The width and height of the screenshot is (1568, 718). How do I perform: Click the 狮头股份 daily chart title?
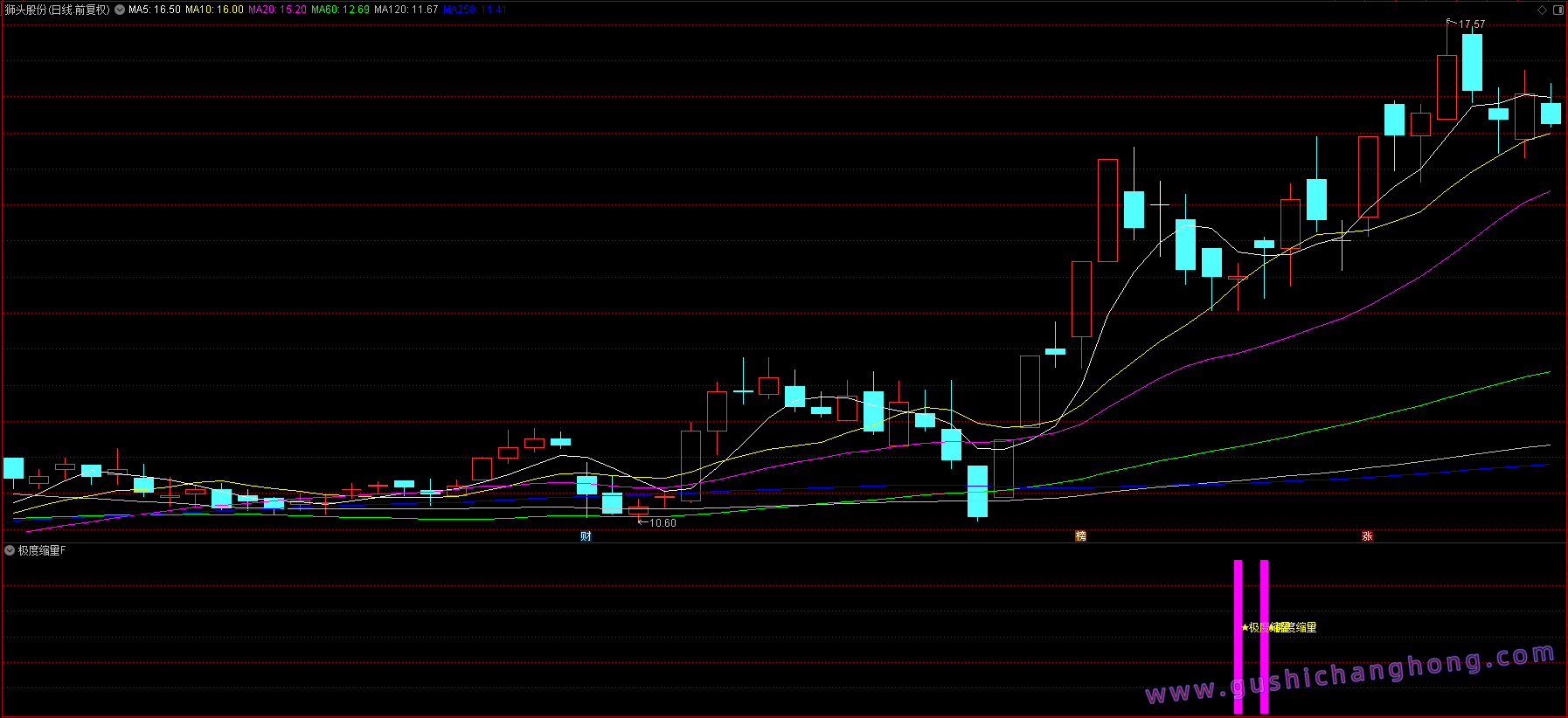click(x=58, y=10)
